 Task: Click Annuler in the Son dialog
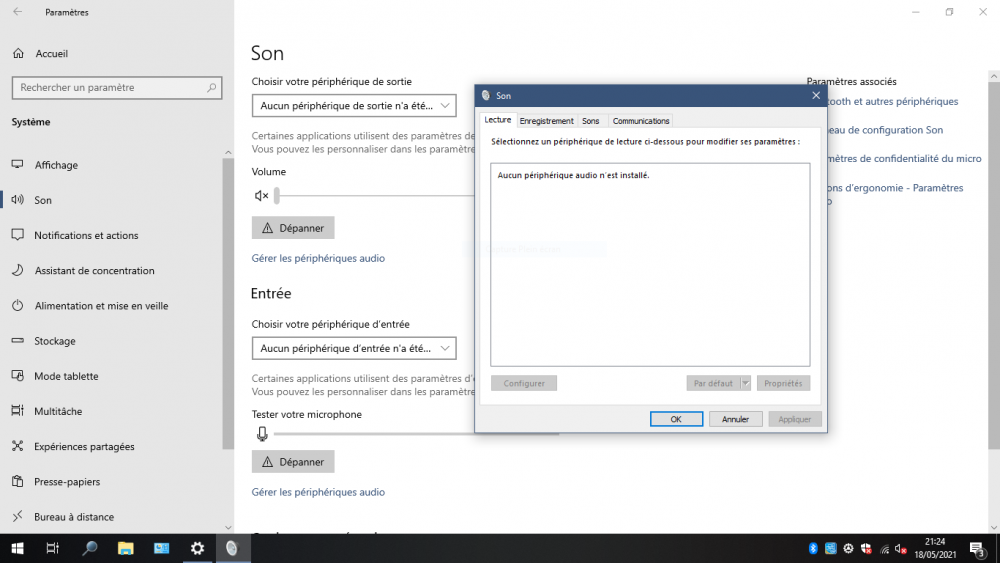[735, 419]
